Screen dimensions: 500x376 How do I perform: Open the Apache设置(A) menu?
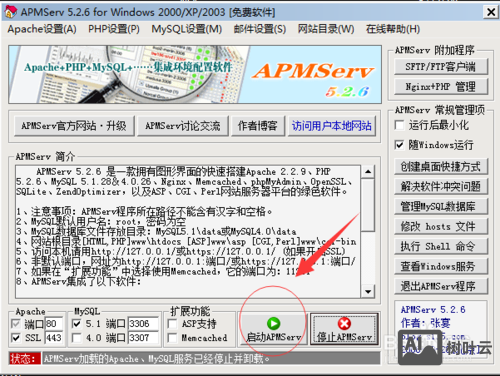click(42, 29)
